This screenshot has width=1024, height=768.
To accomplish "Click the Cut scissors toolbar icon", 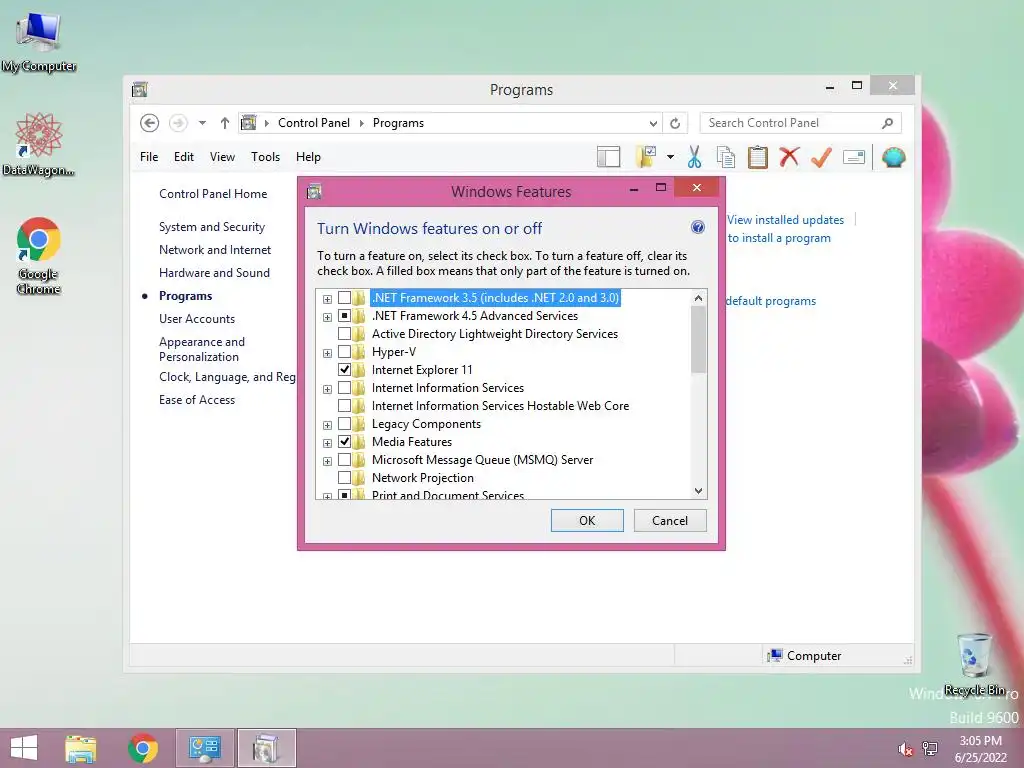I will pos(694,157).
